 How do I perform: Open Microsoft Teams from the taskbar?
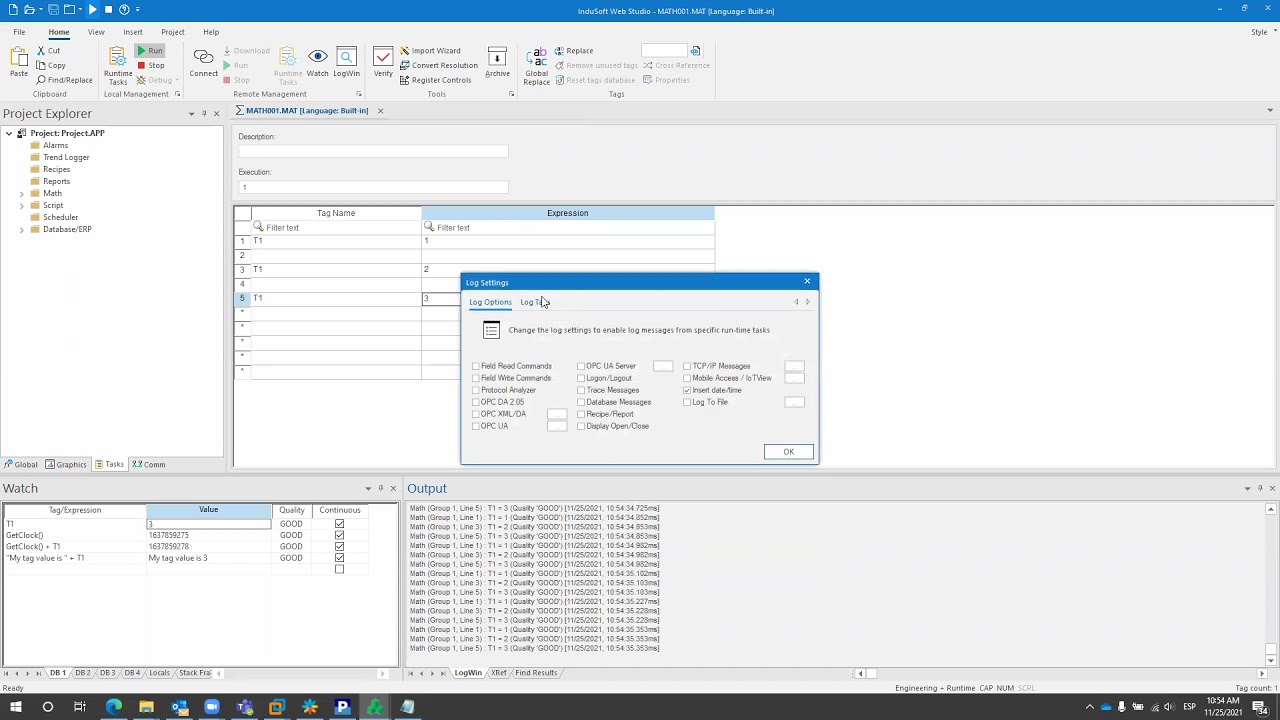coord(244,707)
